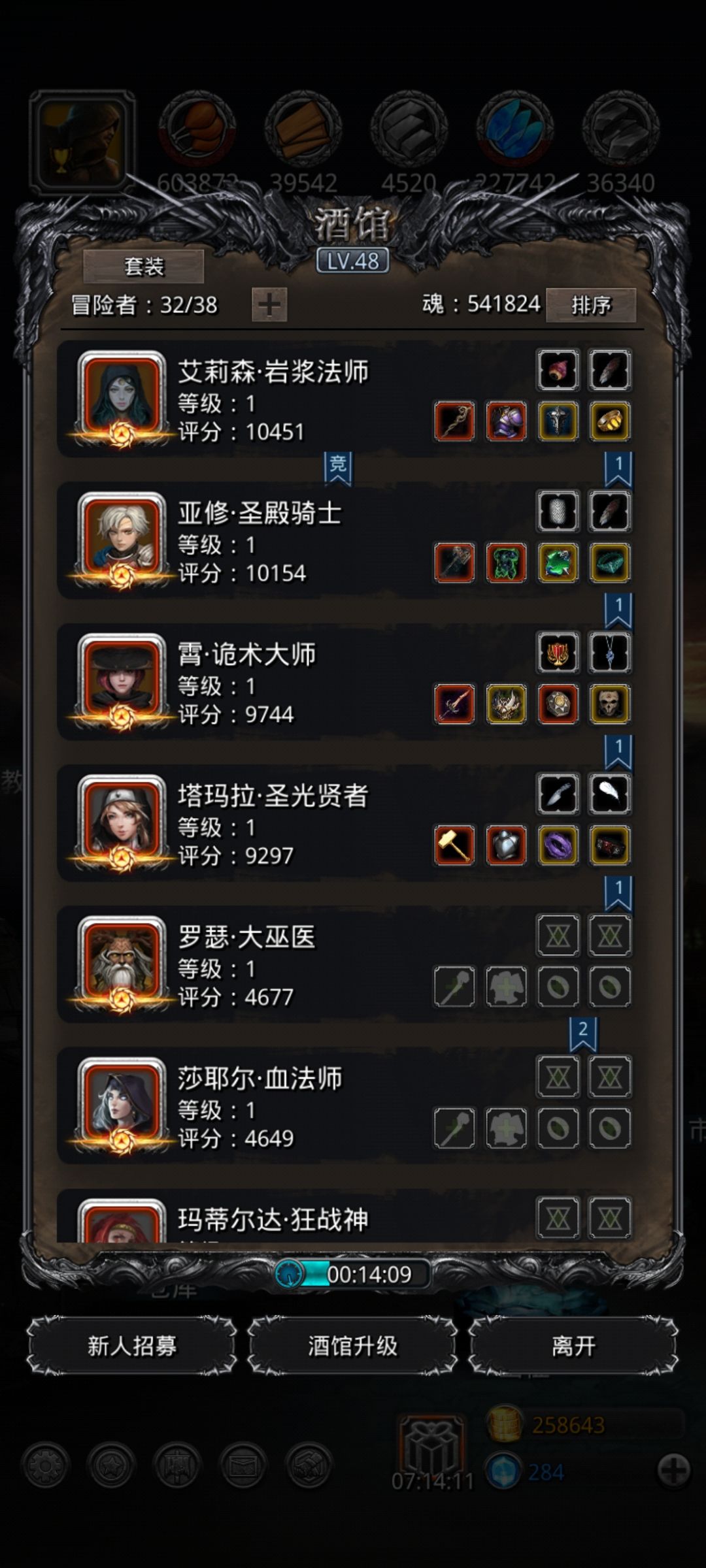
Task: Tap the 酒馆升级 button
Action: click(353, 1346)
